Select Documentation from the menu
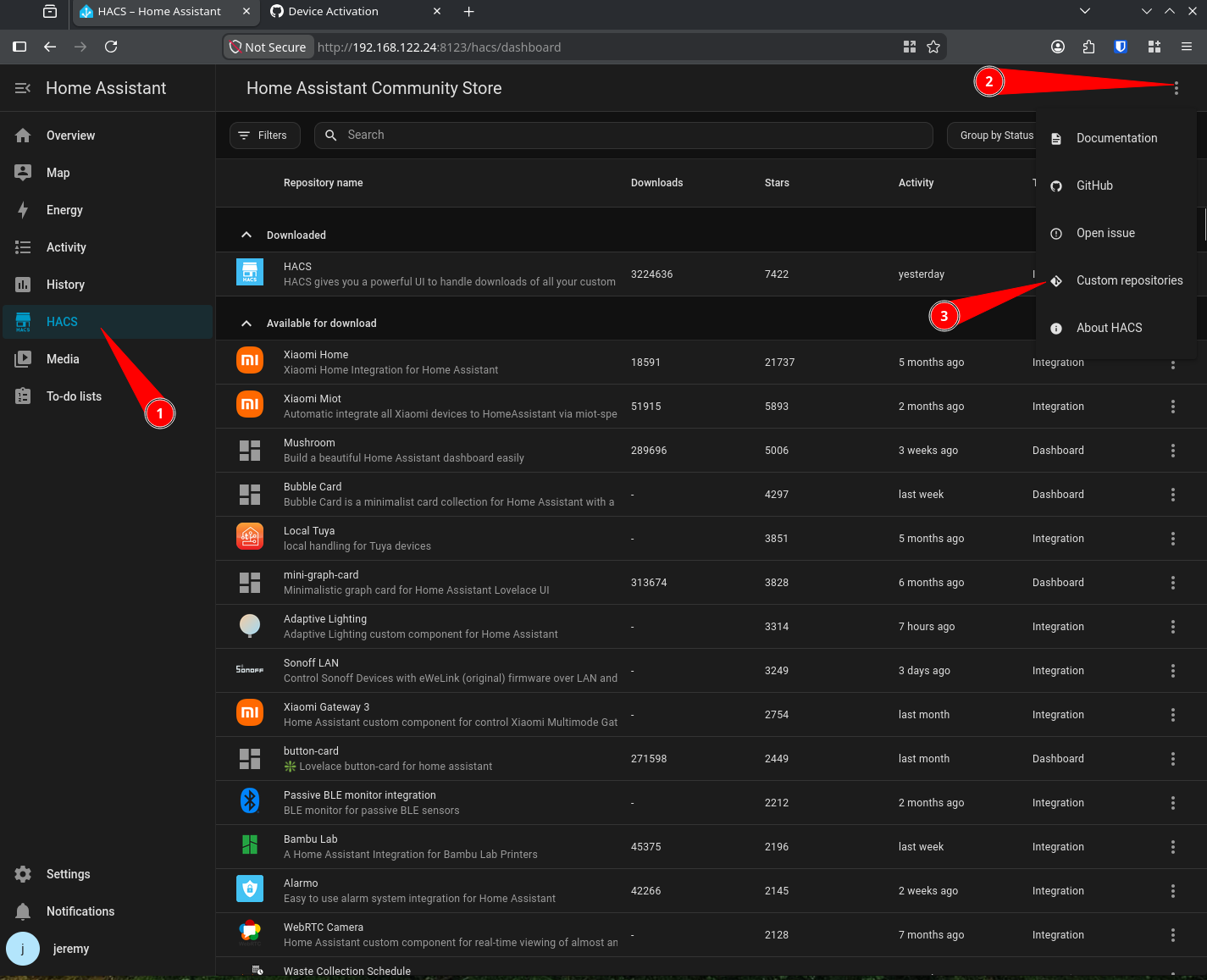 (1116, 138)
